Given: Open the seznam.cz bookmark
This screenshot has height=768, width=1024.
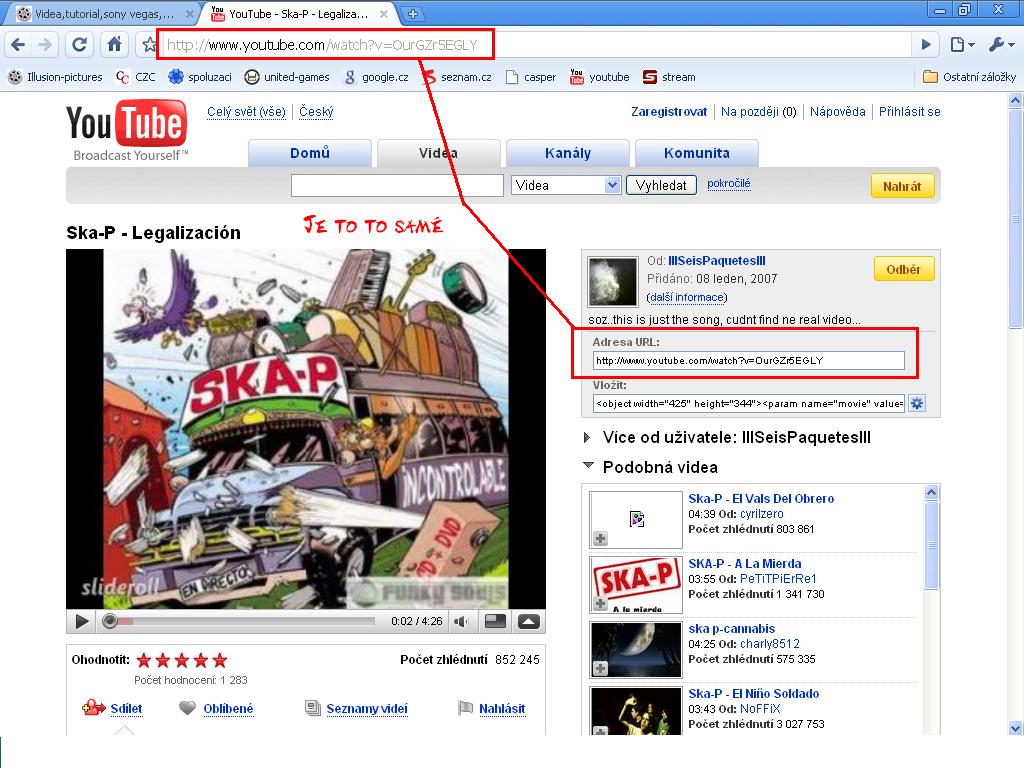Looking at the screenshot, I should [x=457, y=77].
